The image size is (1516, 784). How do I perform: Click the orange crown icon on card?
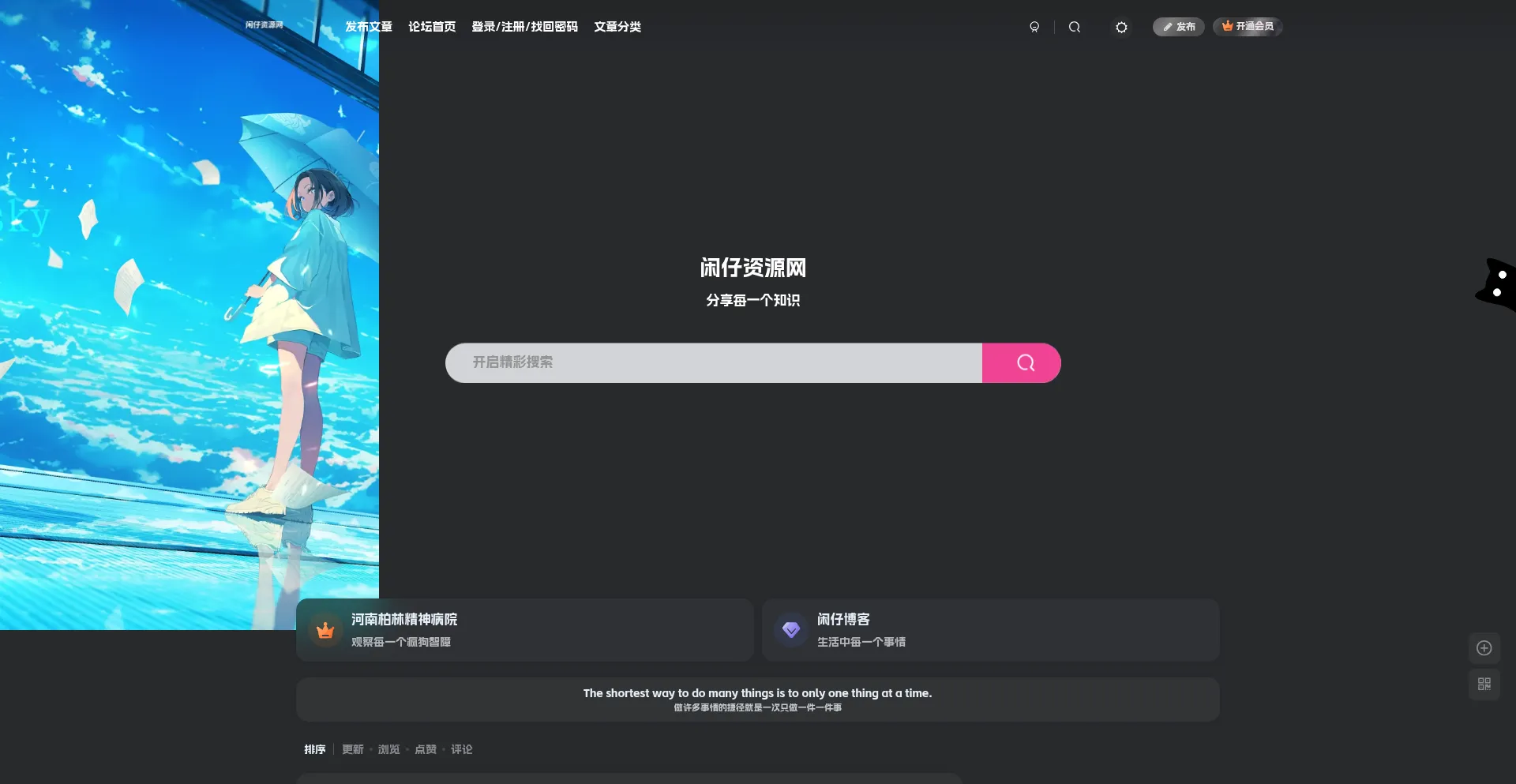[x=325, y=630]
